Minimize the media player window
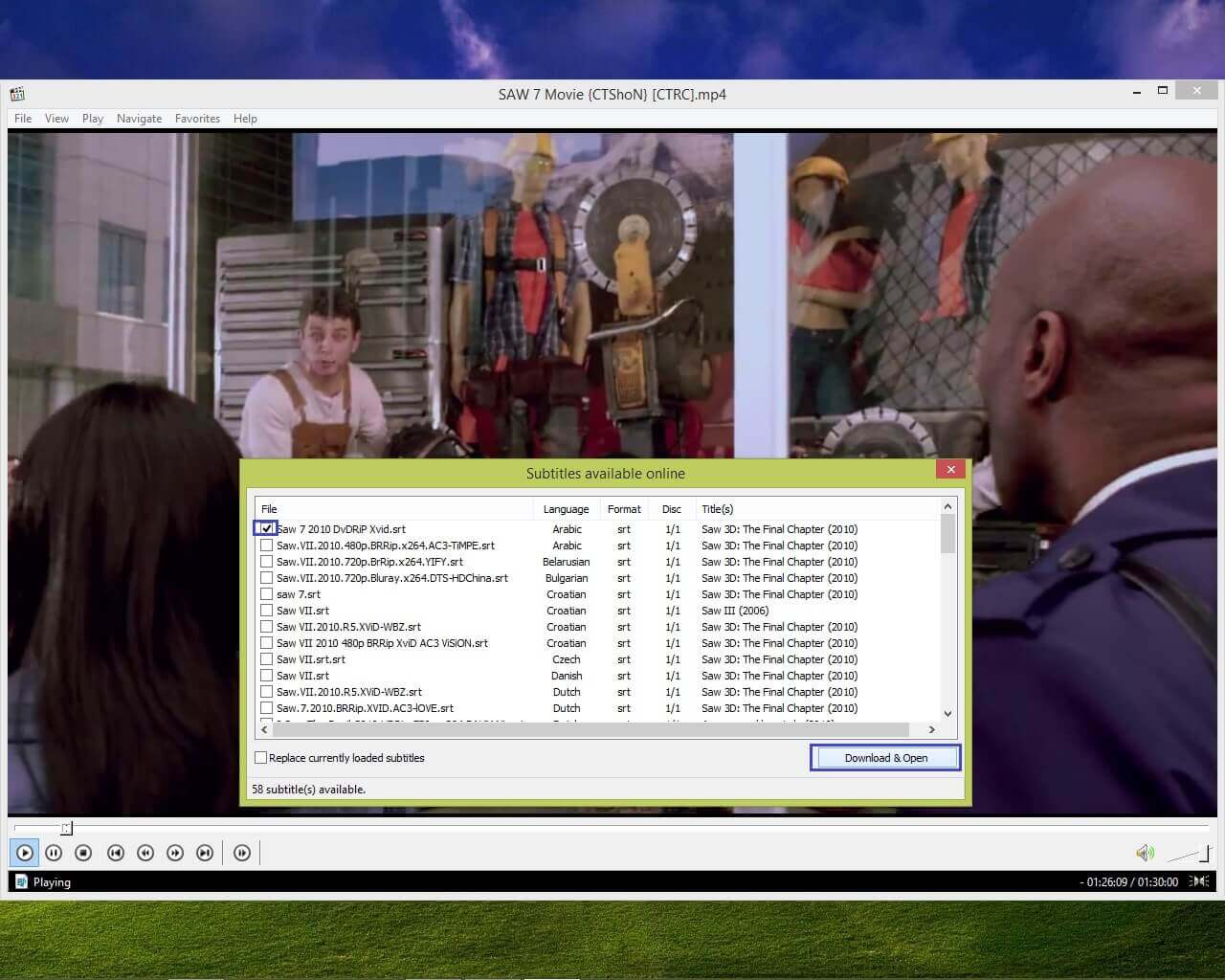 point(1137,93)
